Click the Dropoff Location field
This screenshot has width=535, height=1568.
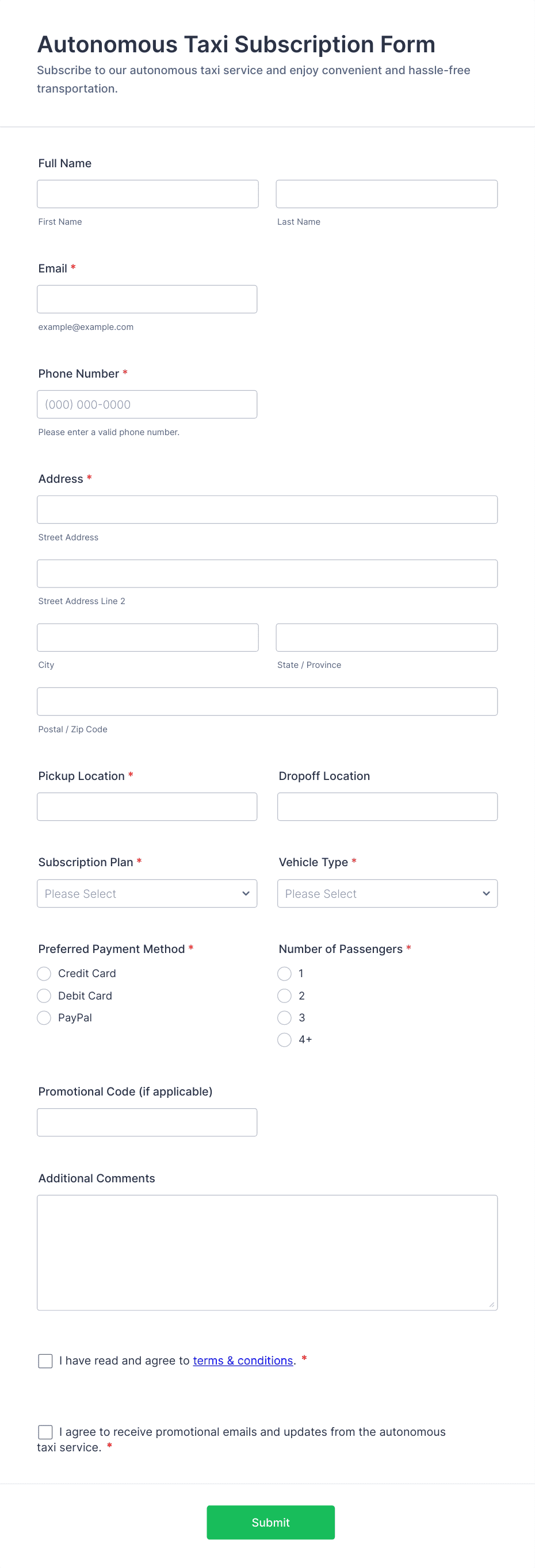tap(387, 806)
